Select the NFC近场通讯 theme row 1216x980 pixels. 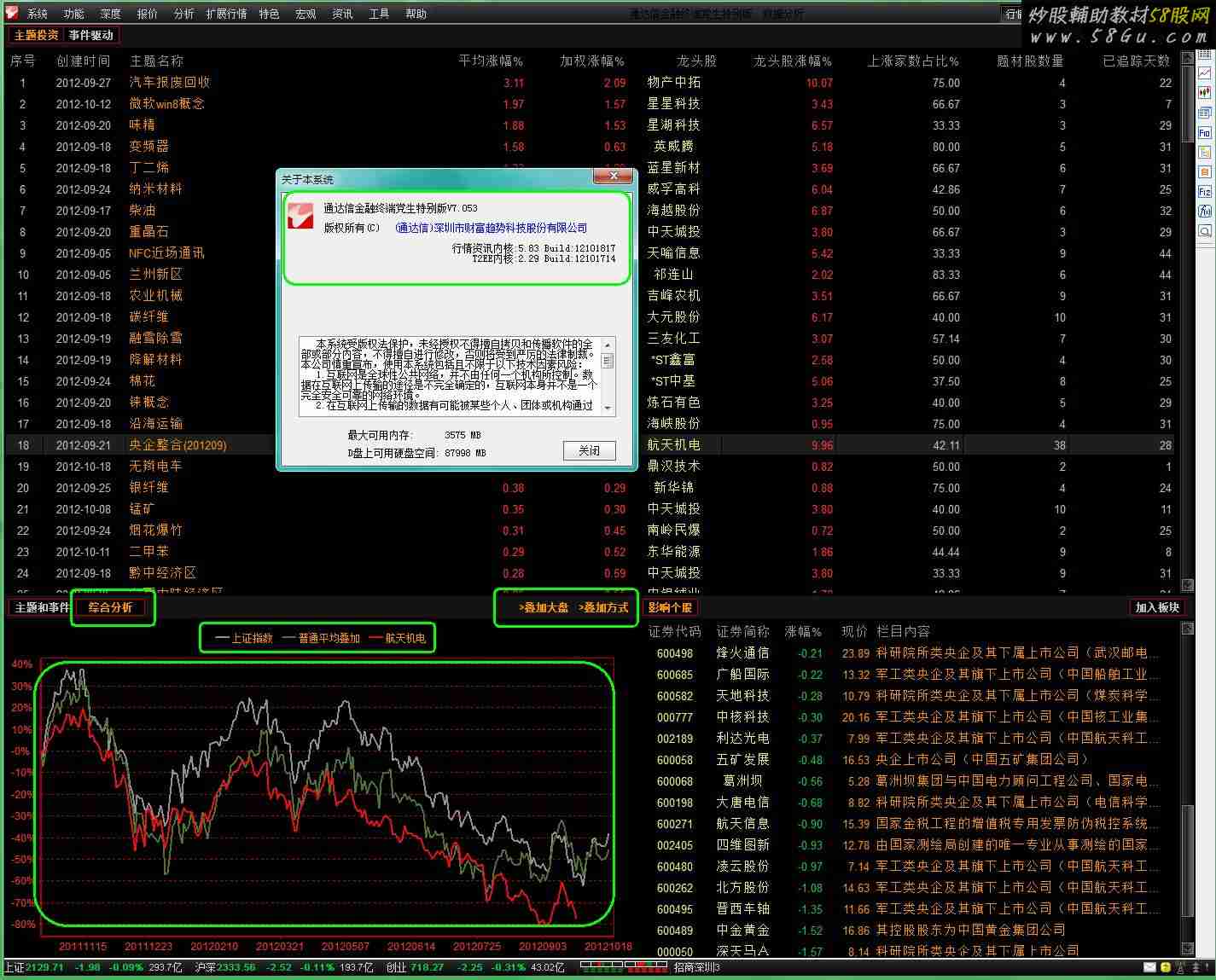click(589, 253)
